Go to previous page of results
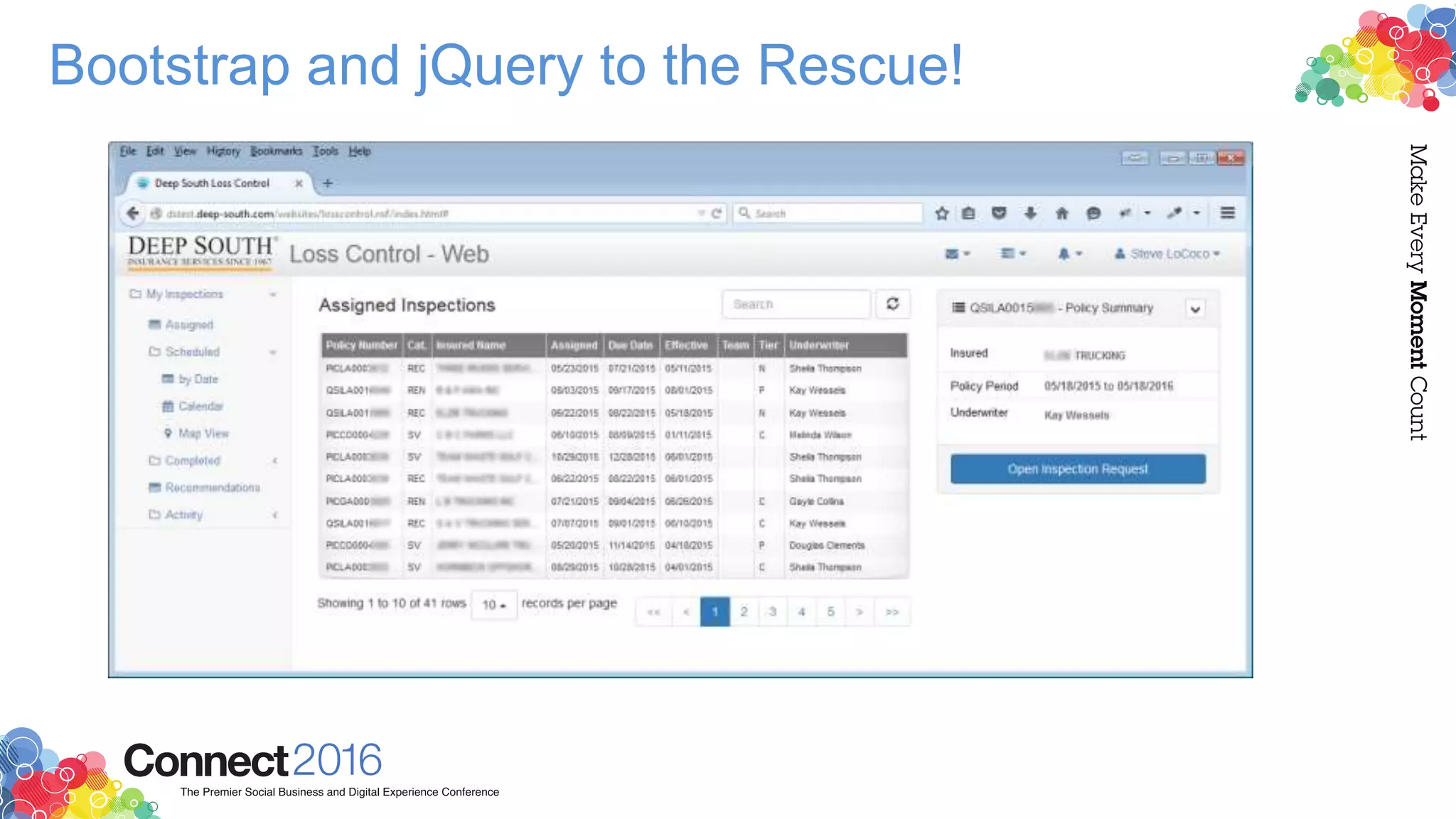1456x819 pixels. pyautogui.click(x=686, y=612)
